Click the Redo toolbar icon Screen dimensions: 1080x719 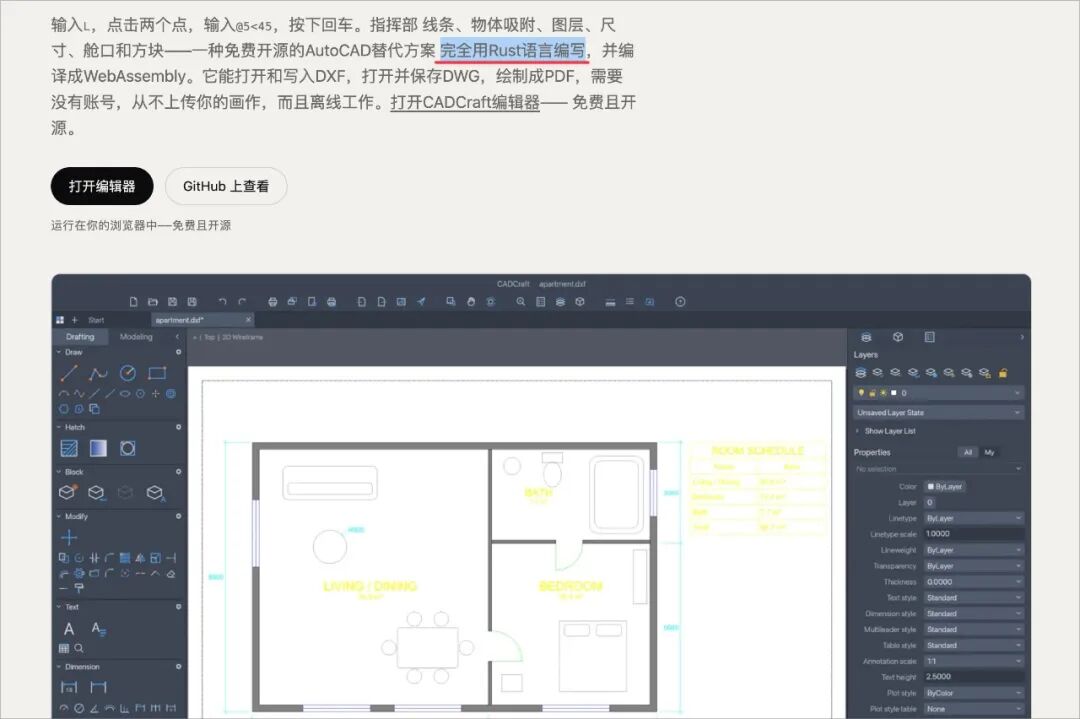coord(242,302)
